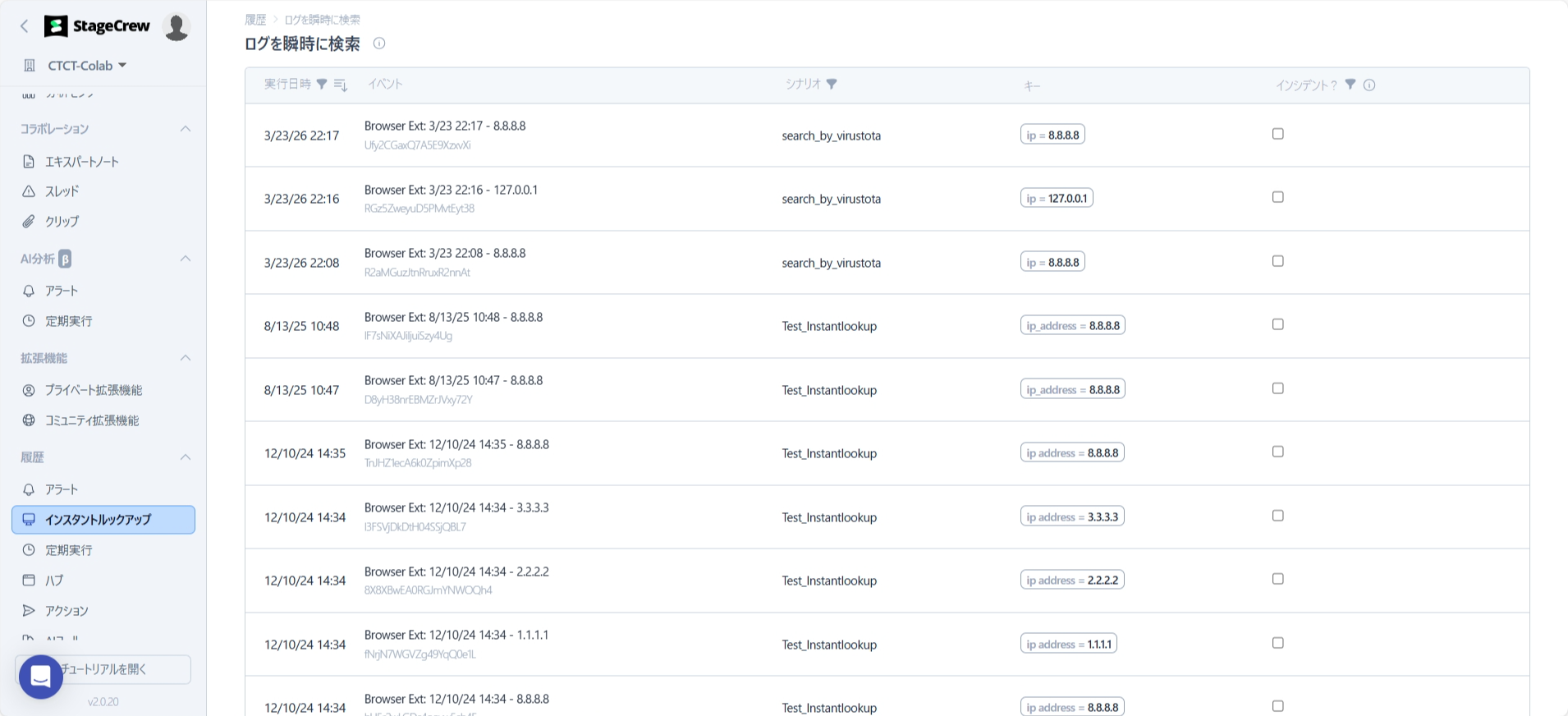This screenshot has height=716, width=1568.
Task: Click the execution date sort icon
Action: pyautogui.click(x=341, y=85)
